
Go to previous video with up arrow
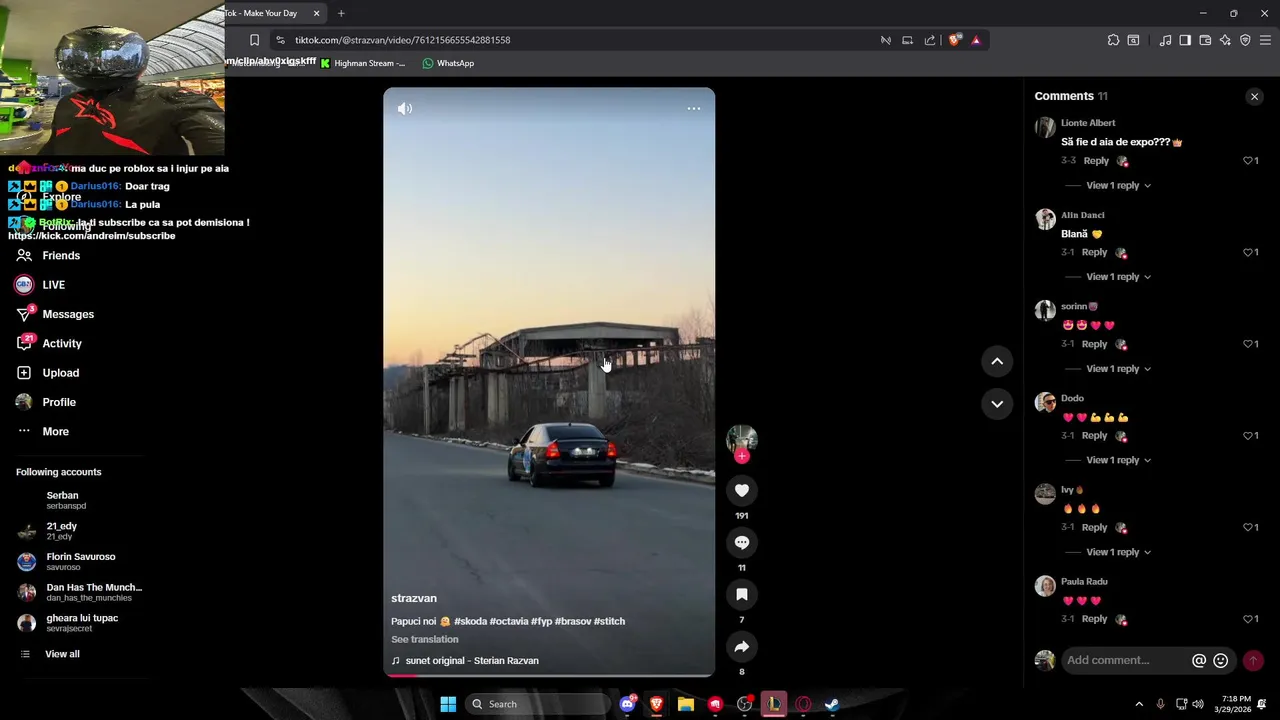[997, 361]
